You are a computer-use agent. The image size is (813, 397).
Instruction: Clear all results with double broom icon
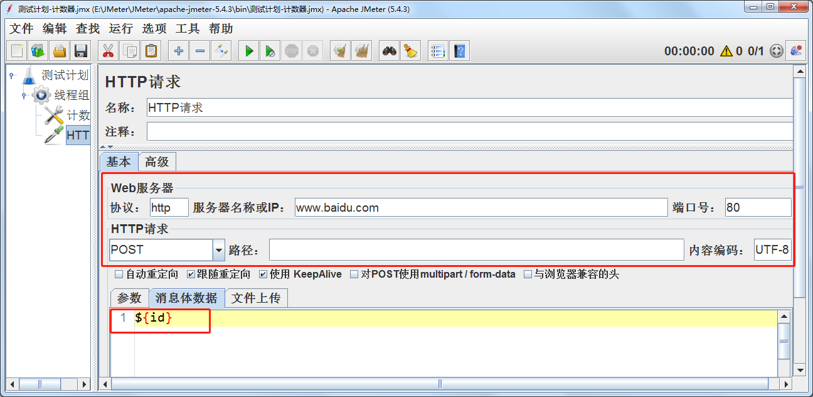click(x=361, y=51)
